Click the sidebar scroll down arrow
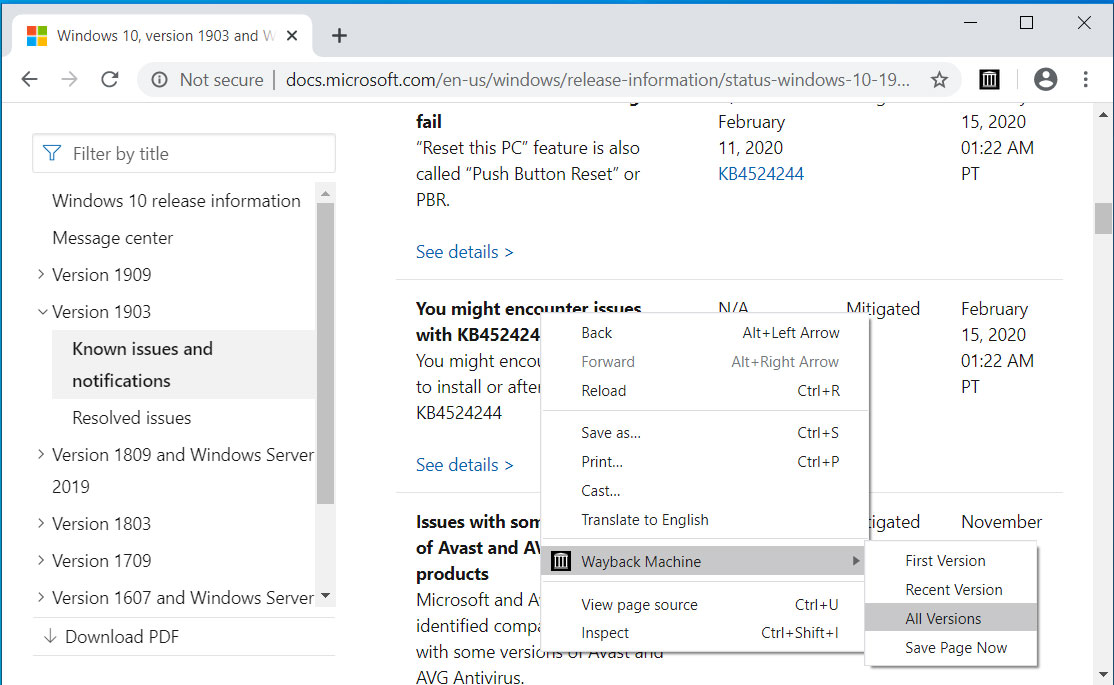 (x=325, y=596)
